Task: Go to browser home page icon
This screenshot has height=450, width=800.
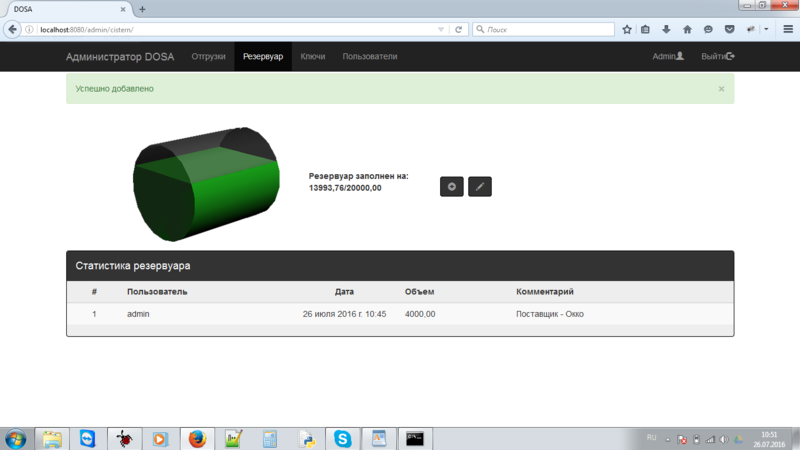Action: [x=687, y=29]
